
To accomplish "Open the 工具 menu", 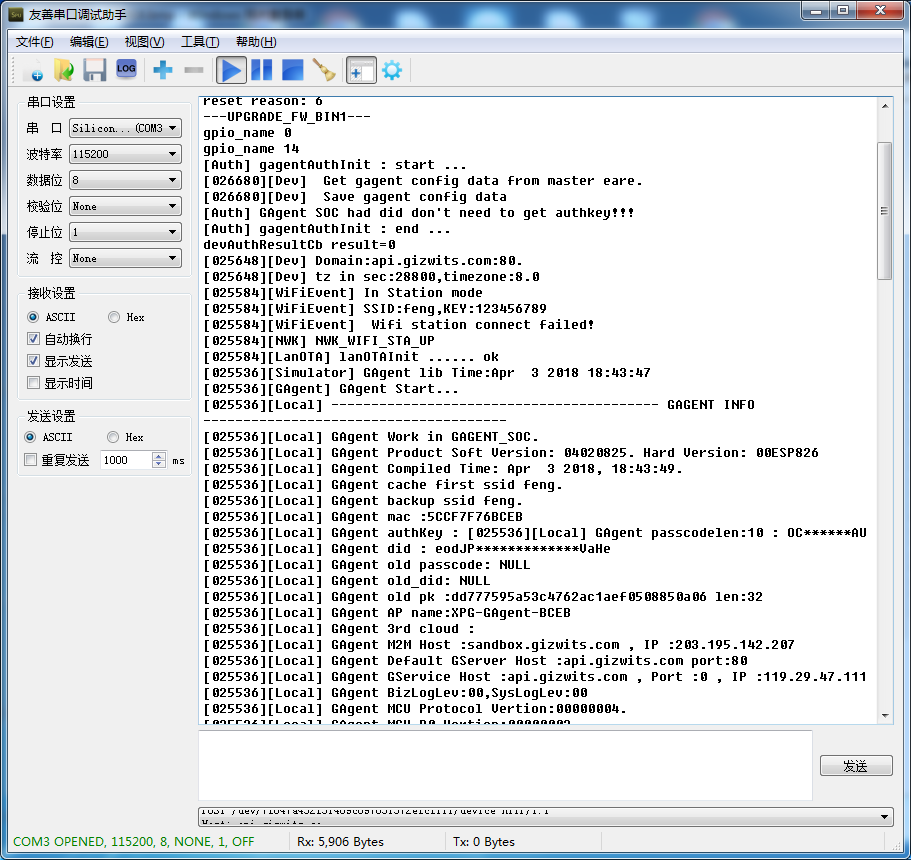I will click(x=197, y=41).
